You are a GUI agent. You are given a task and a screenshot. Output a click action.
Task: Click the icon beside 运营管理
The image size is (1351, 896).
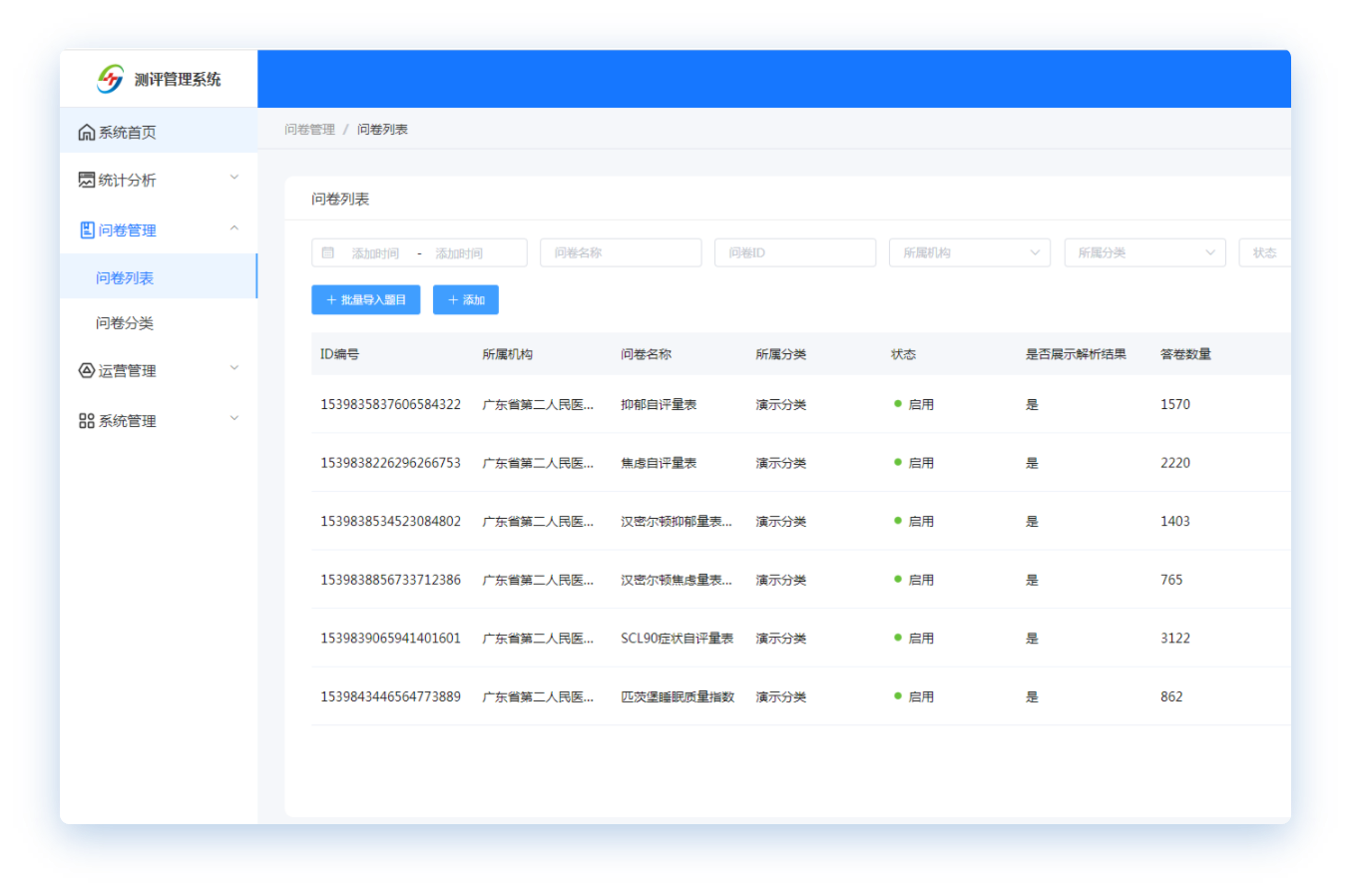(x=87, y=371)
